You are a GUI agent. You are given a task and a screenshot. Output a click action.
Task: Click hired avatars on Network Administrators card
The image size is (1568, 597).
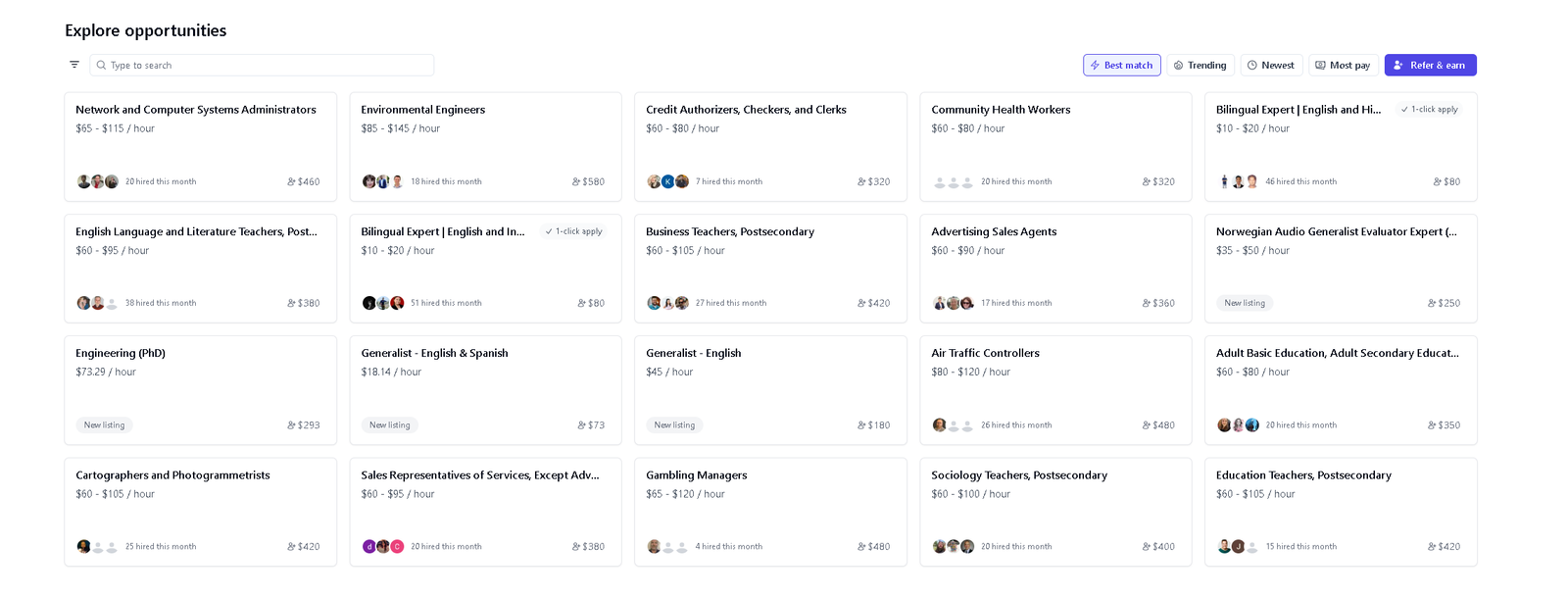(x=97, y=181)
